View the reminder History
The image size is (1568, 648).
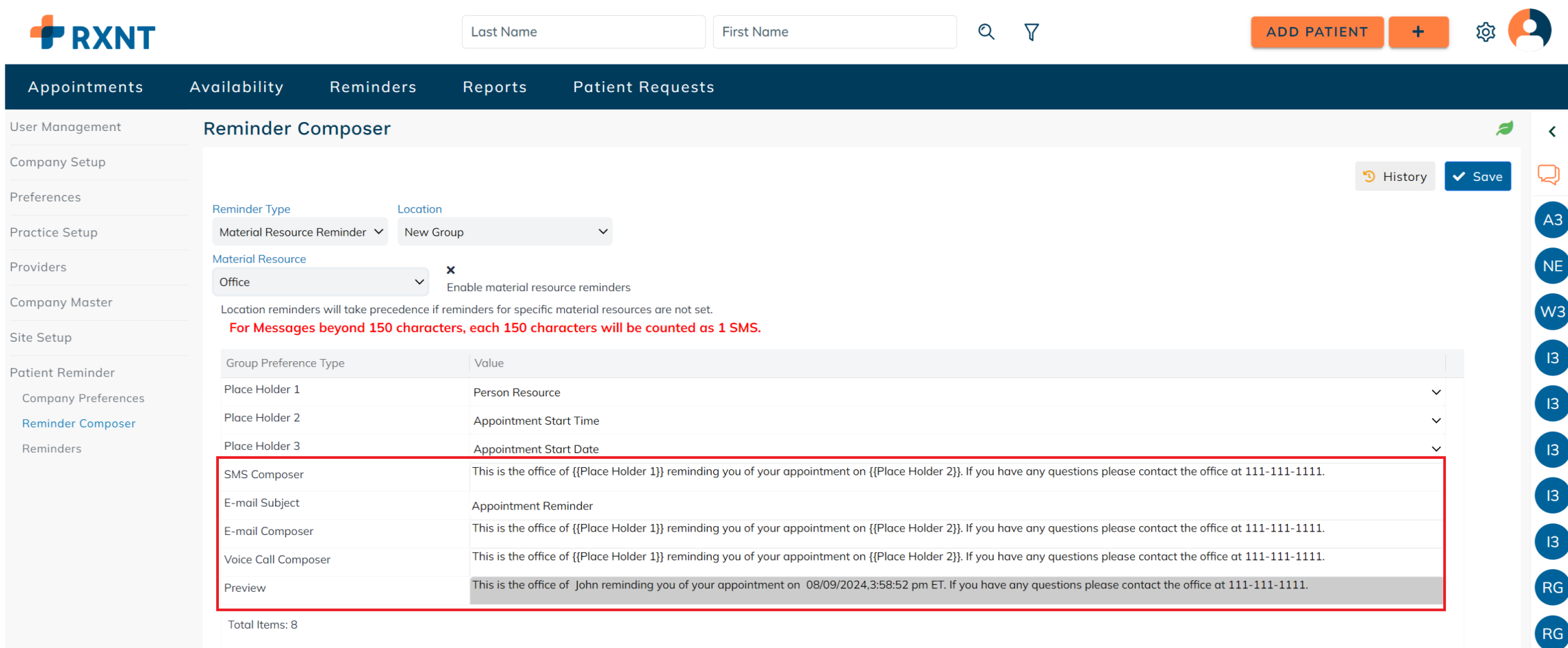point(1395,176)
